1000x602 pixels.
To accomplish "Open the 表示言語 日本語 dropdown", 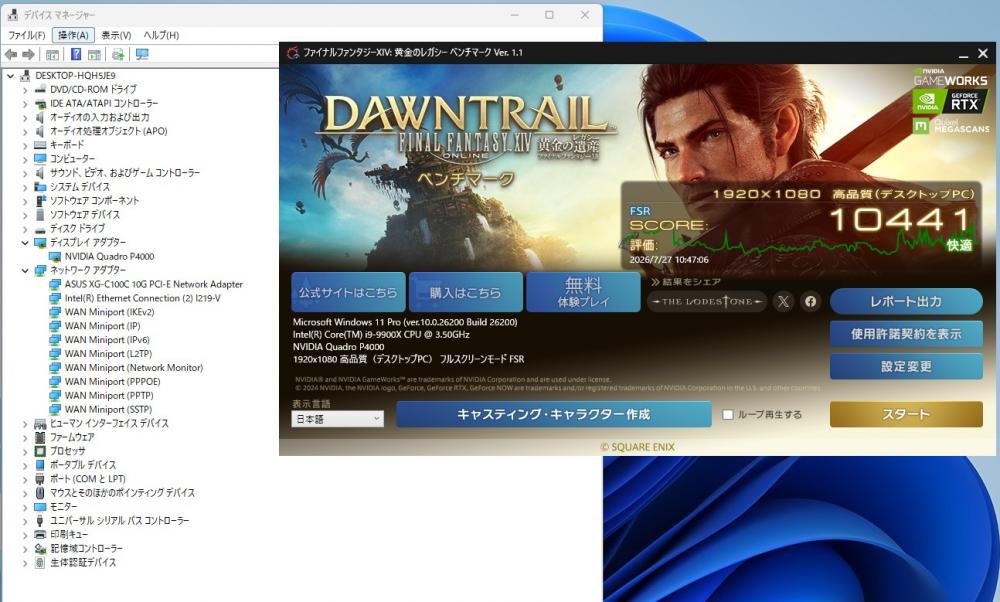I will click(337, 419).
